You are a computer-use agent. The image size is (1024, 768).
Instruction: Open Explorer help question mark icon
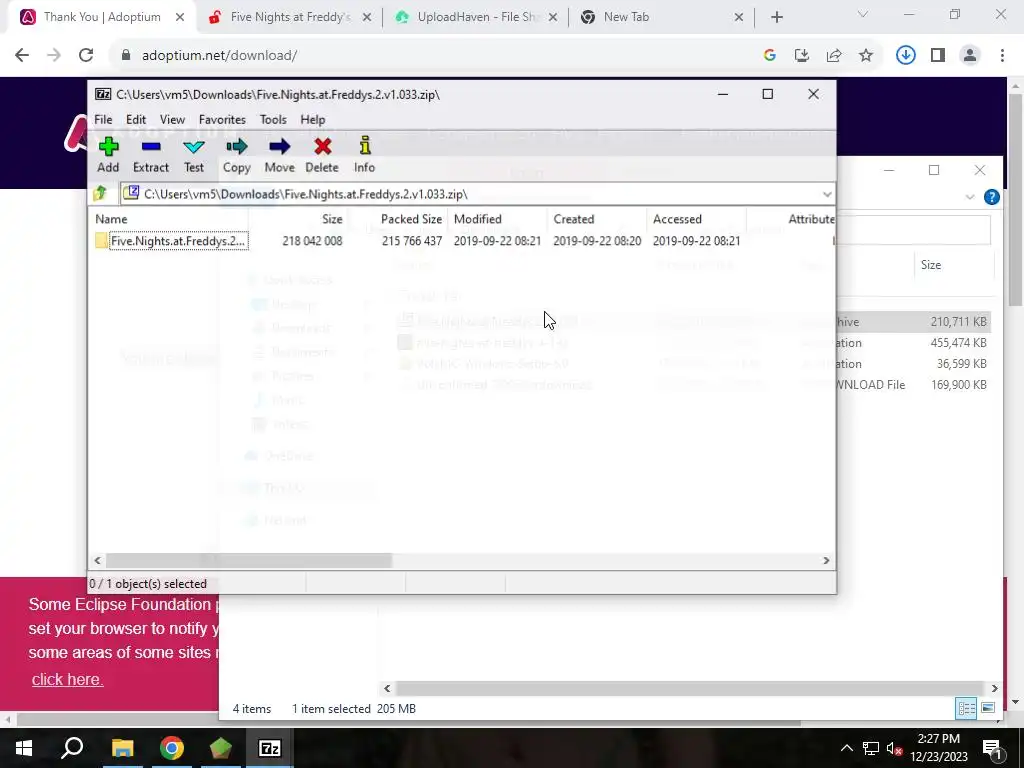991,197
